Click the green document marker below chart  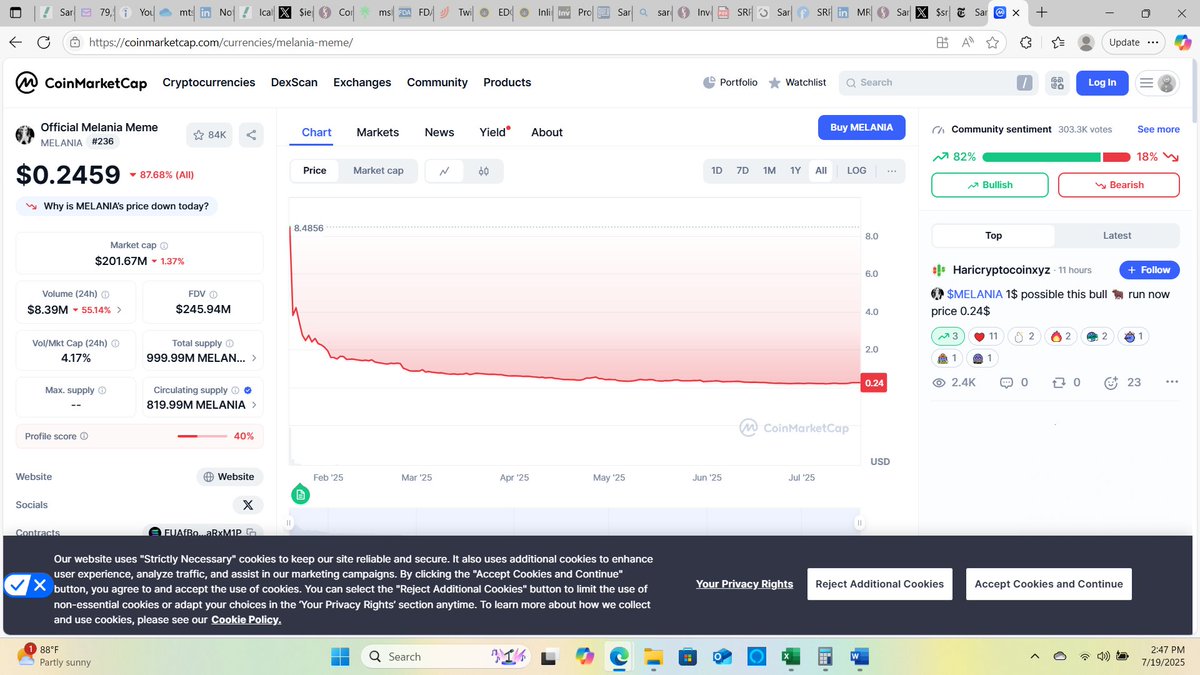pos(300,494)
